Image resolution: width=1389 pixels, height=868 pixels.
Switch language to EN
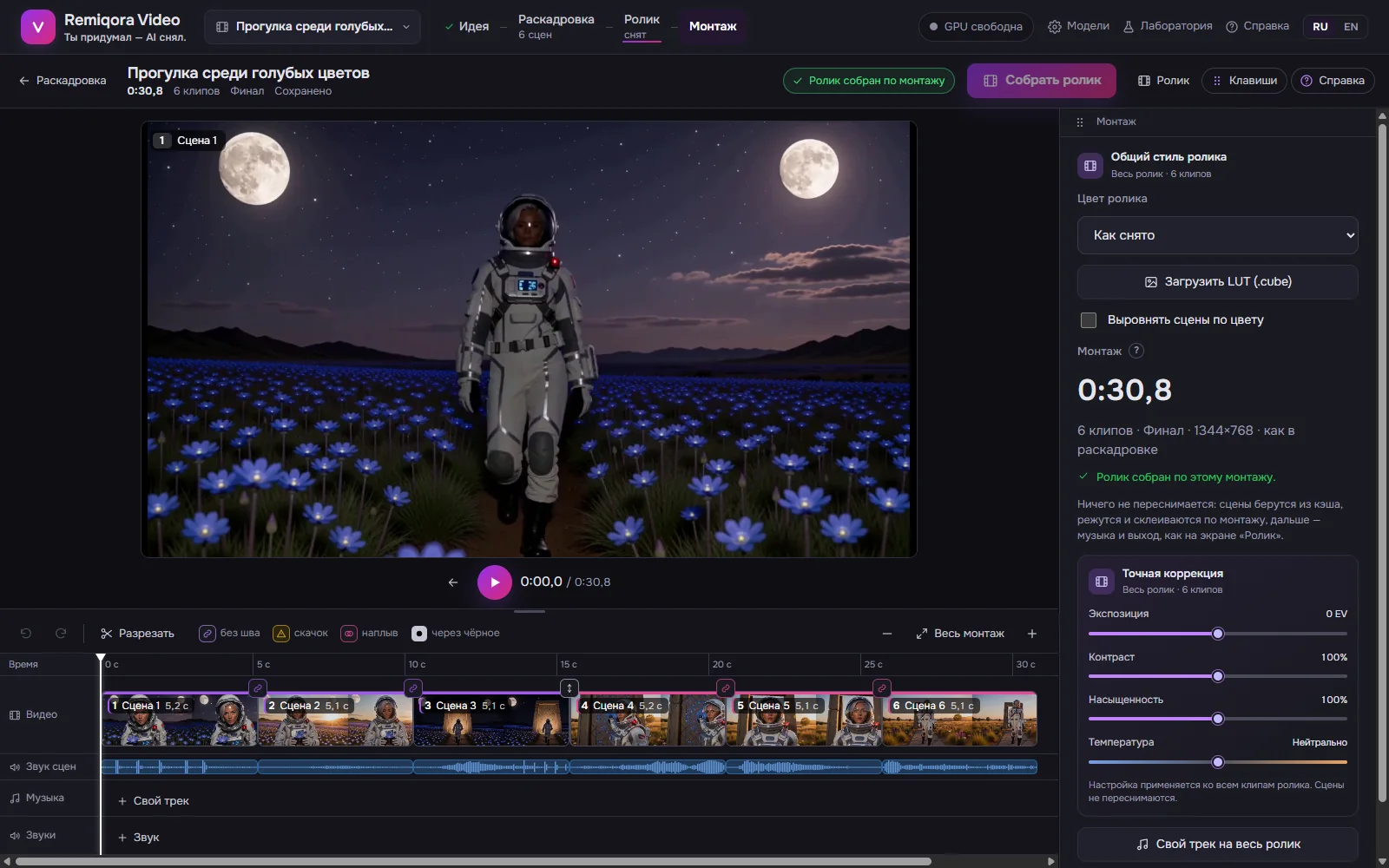tap(1351, 27)
